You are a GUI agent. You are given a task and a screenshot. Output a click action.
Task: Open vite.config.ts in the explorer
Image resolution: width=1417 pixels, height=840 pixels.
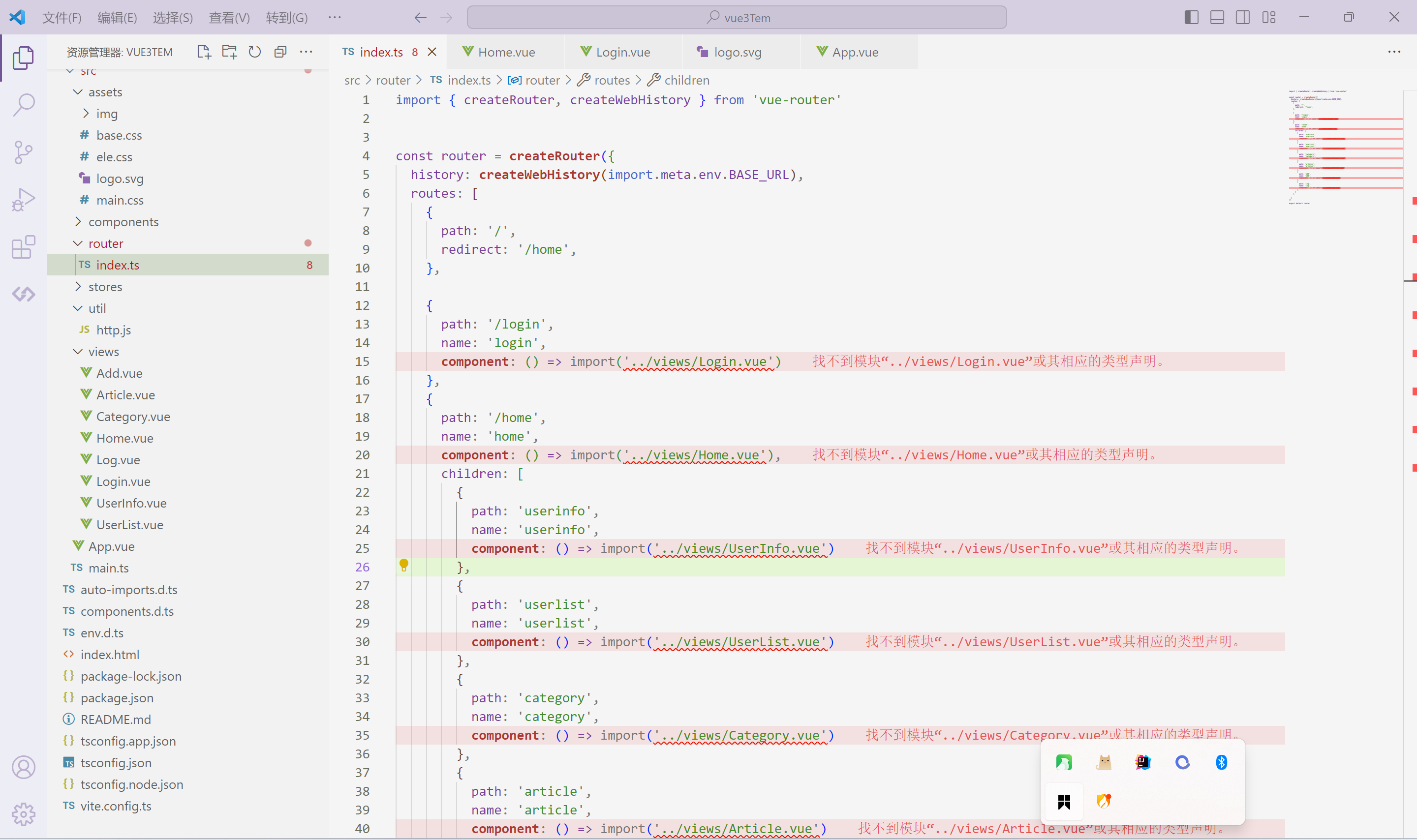[188, 806]
